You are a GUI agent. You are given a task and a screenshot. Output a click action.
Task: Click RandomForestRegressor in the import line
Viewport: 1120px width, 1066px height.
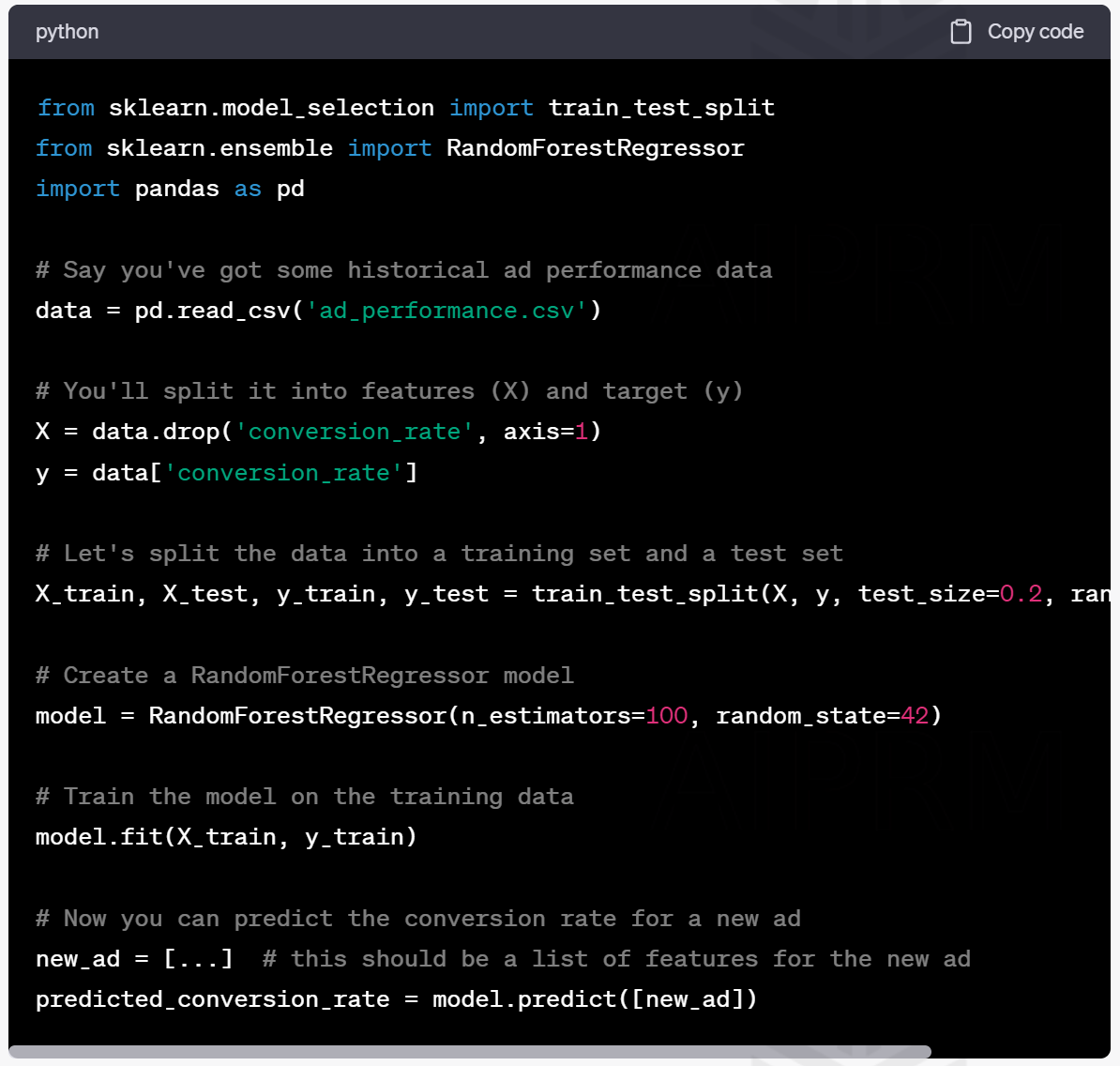pos(595,148)
